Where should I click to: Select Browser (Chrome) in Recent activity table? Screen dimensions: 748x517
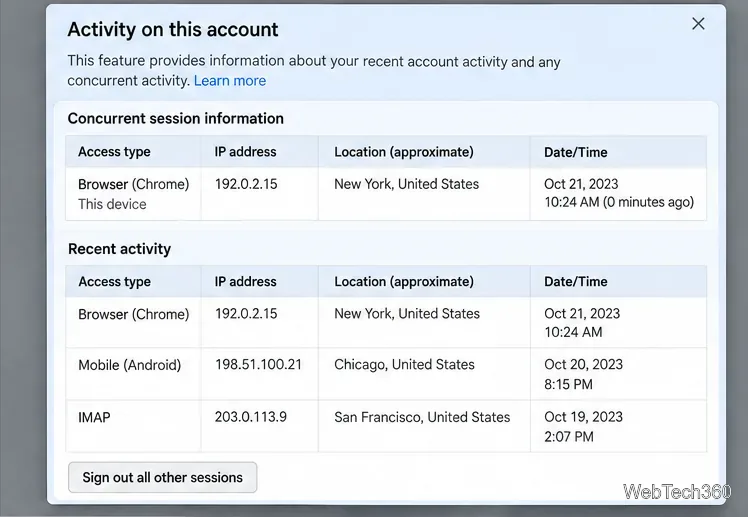coord(134,314)
